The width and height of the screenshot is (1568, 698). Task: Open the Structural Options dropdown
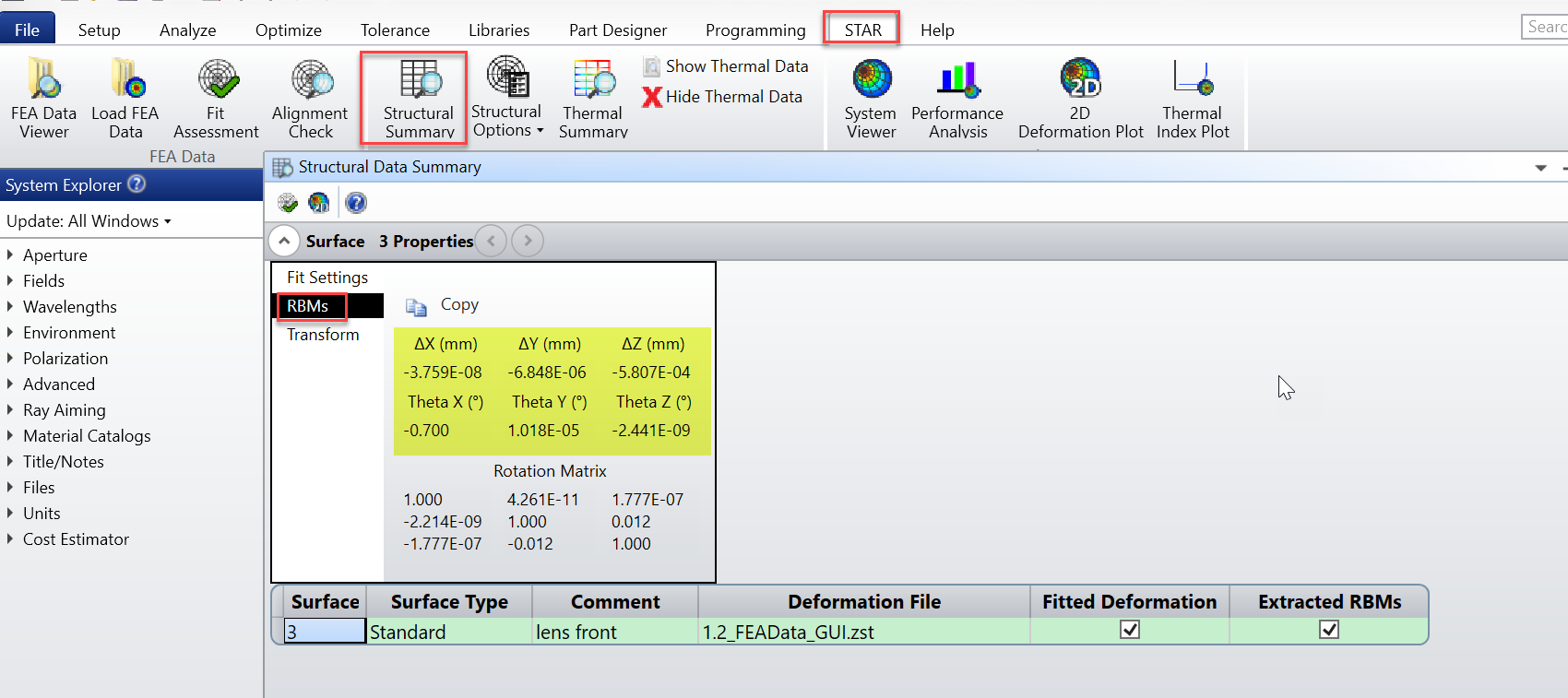point(506,98)
